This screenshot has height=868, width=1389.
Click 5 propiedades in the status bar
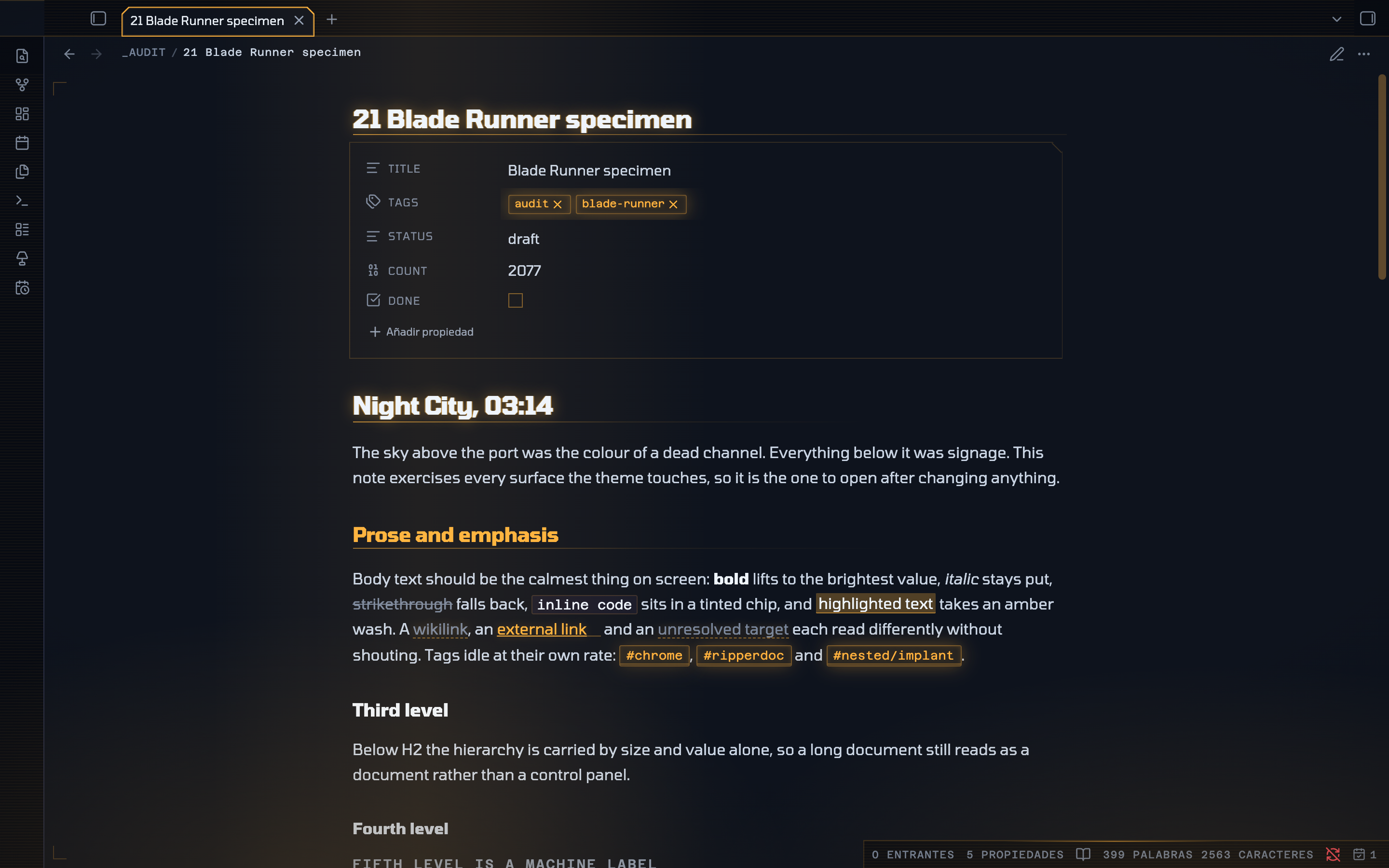(x=1014, y=854)
